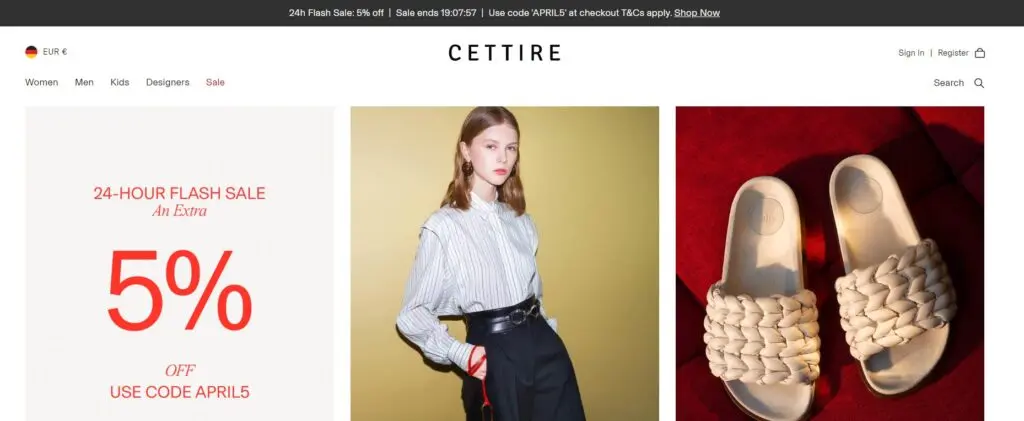Image resolution: width=1024 pixels, height=421 pixels.
Task: Open the Kids menu
Action: pyautogui.click(x=120, y=82)
